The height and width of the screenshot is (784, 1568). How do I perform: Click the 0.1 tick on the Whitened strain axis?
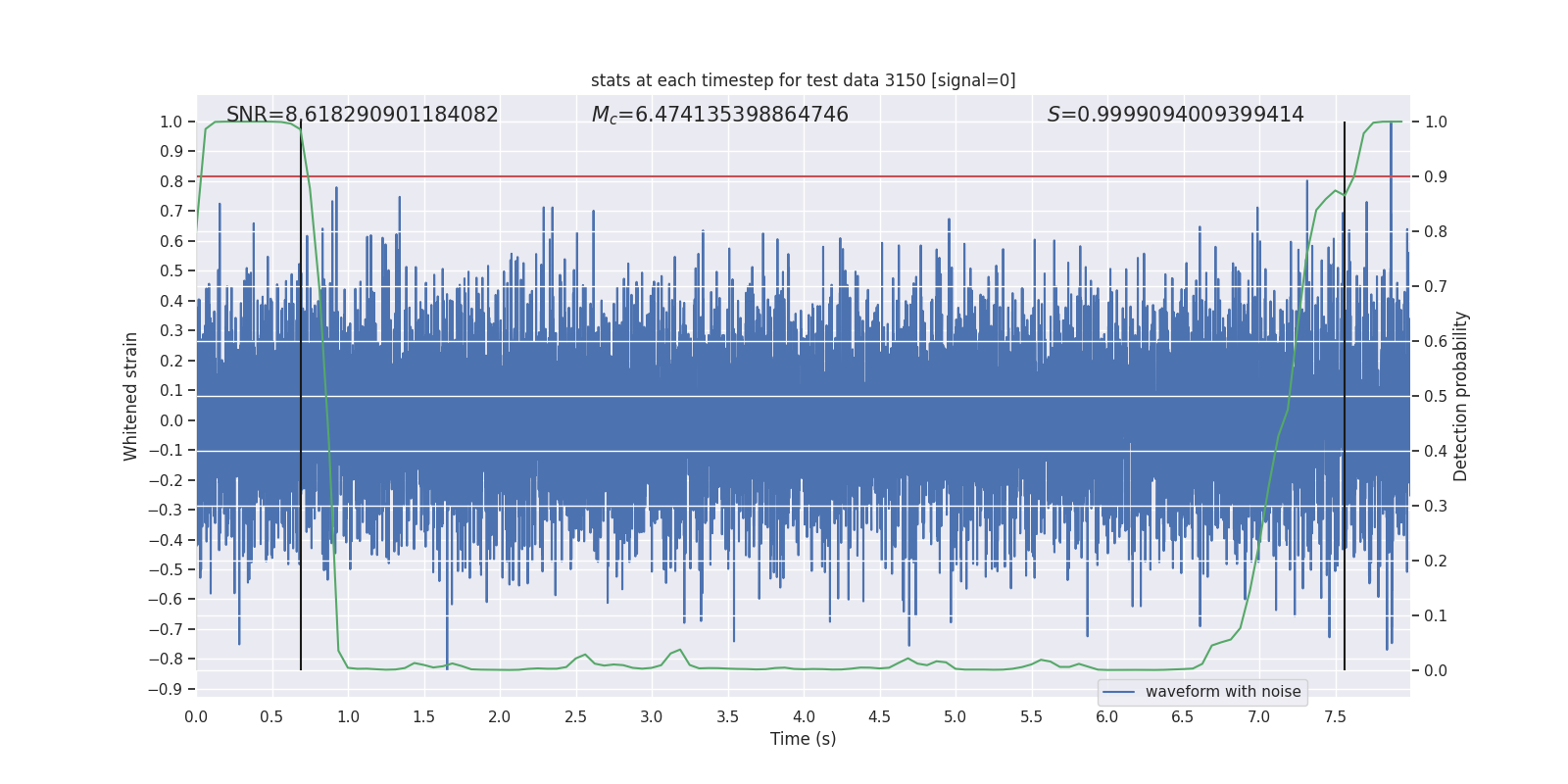pyautogui.click(x=171, y=391)
